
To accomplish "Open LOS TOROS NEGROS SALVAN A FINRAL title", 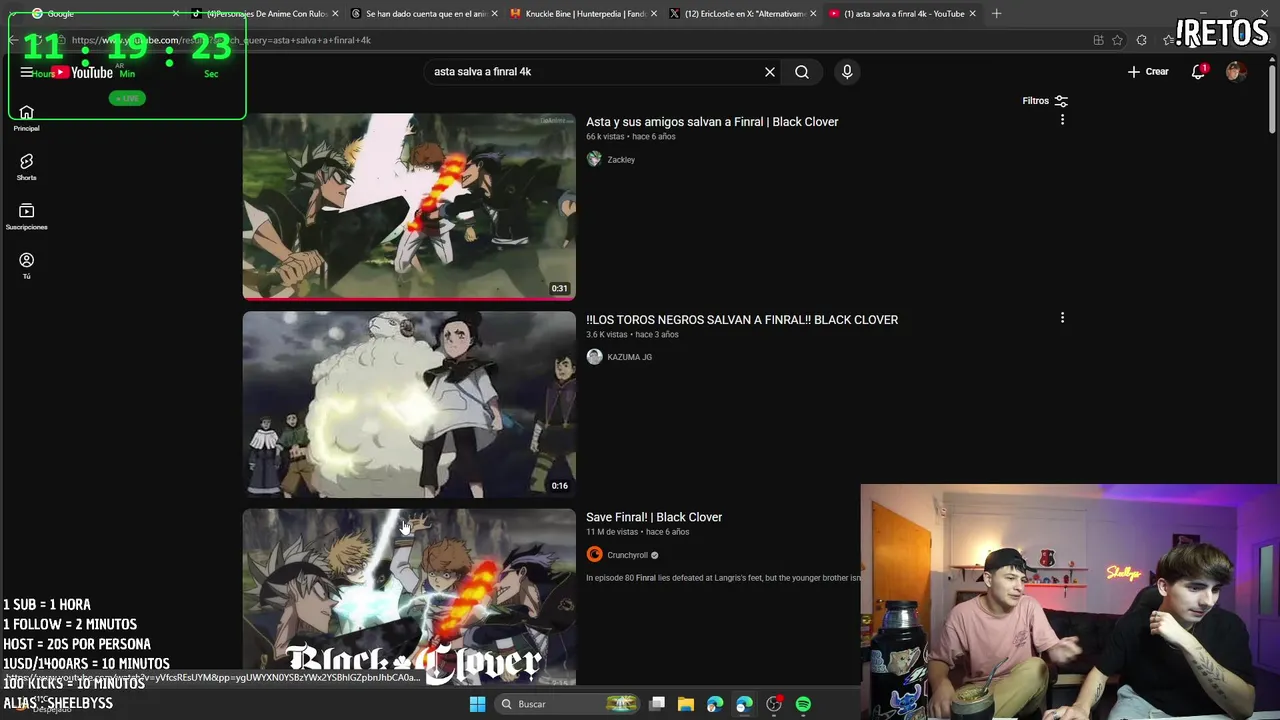I will tap(742, 320).
